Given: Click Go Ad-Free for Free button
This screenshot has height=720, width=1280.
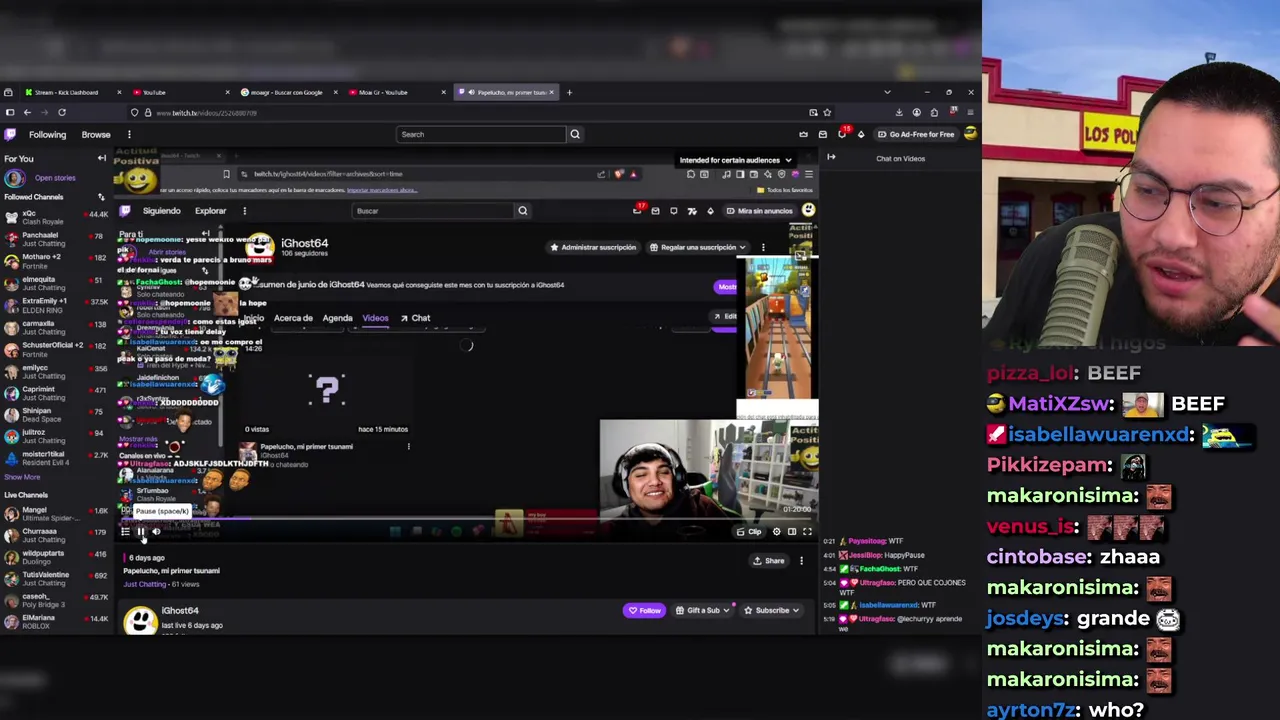Looking at the screenshot, I should (916, 134).
